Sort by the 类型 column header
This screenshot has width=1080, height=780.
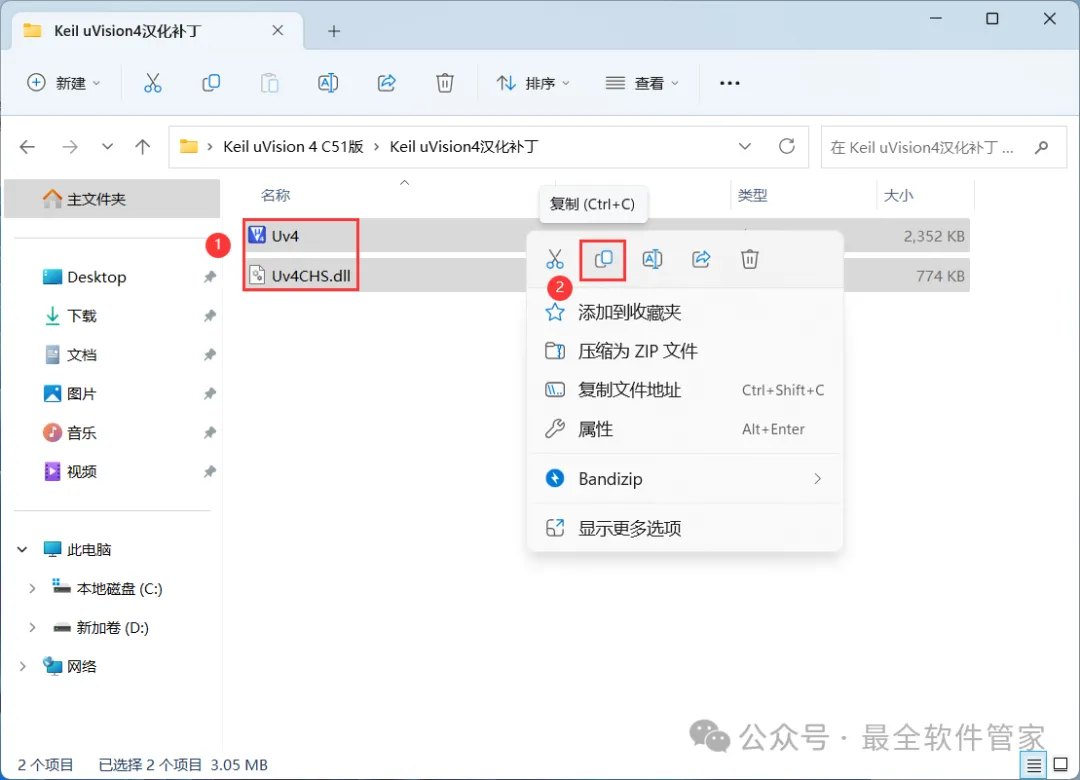coord(752,196)
